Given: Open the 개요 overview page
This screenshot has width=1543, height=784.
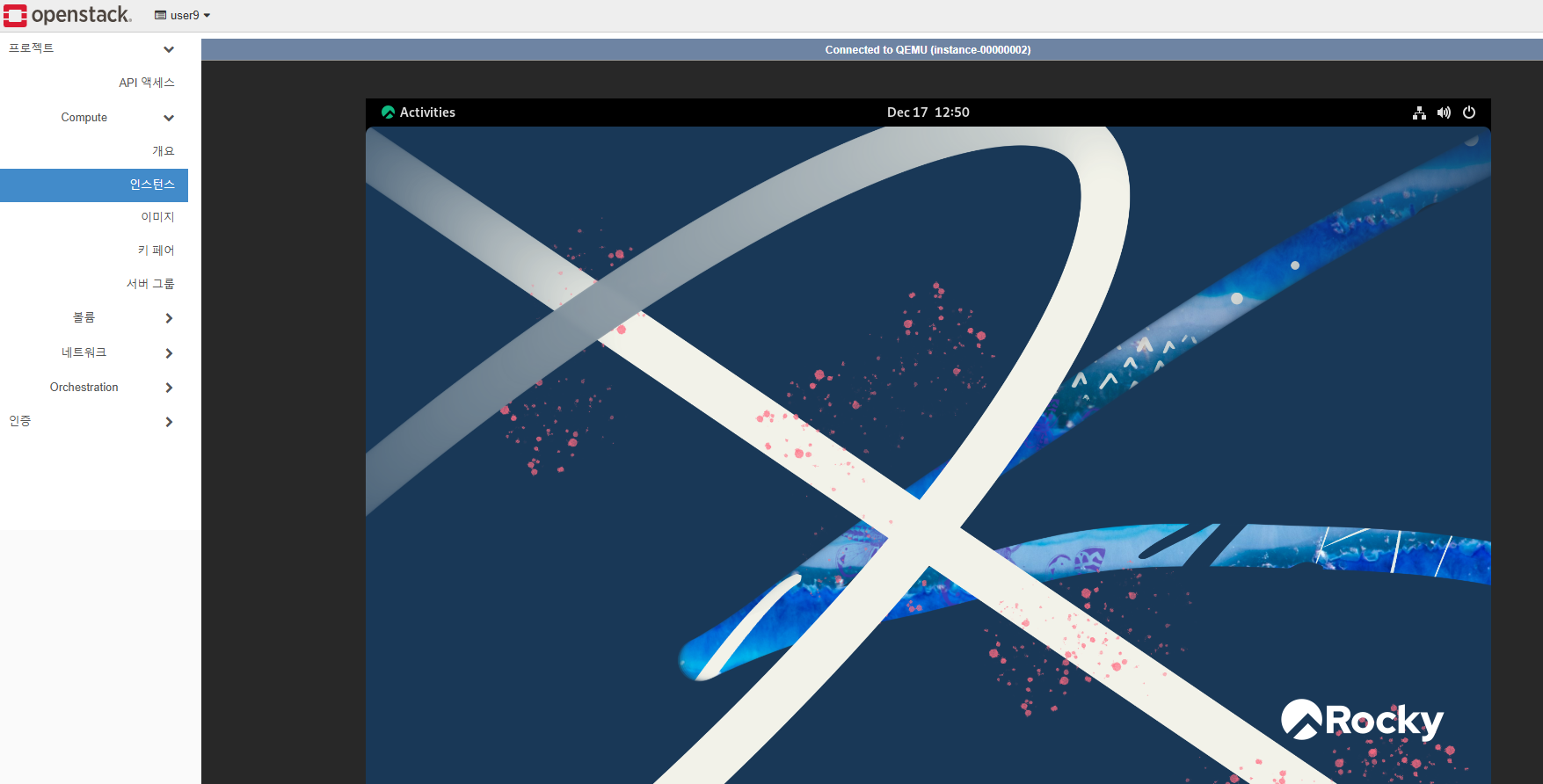Looking at the screenshot, I should click(x=164, y=151).
